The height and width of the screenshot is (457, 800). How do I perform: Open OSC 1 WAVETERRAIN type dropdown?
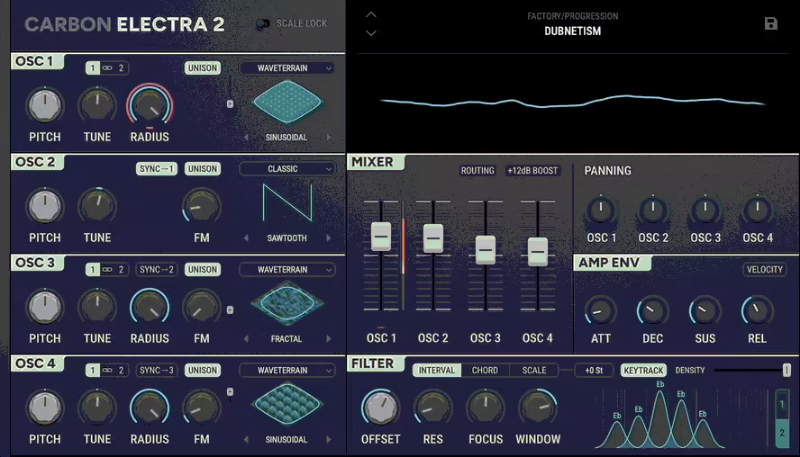tap(287, 68)
